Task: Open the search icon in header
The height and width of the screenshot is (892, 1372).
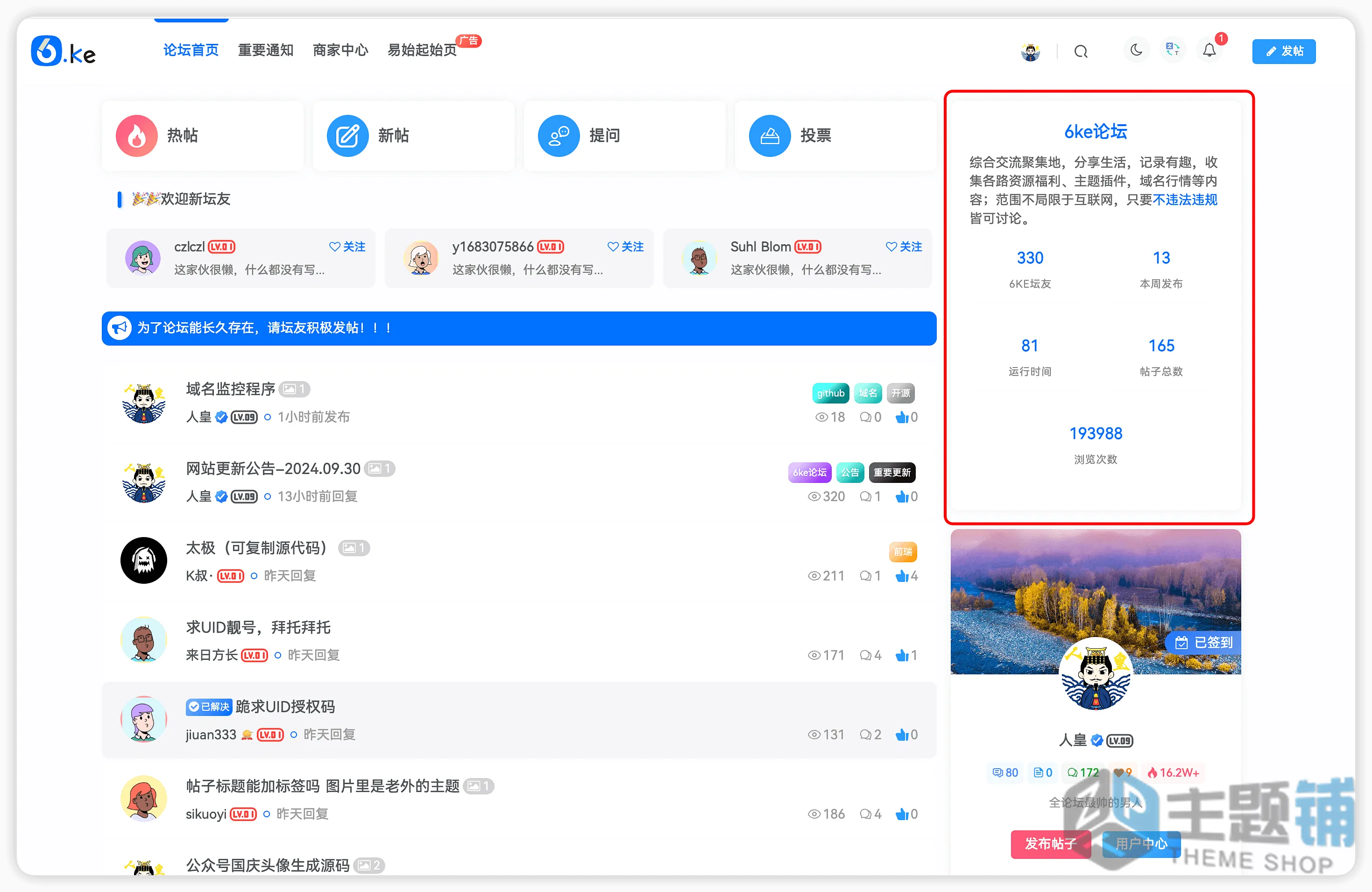Action: (x=1081, y=51)
